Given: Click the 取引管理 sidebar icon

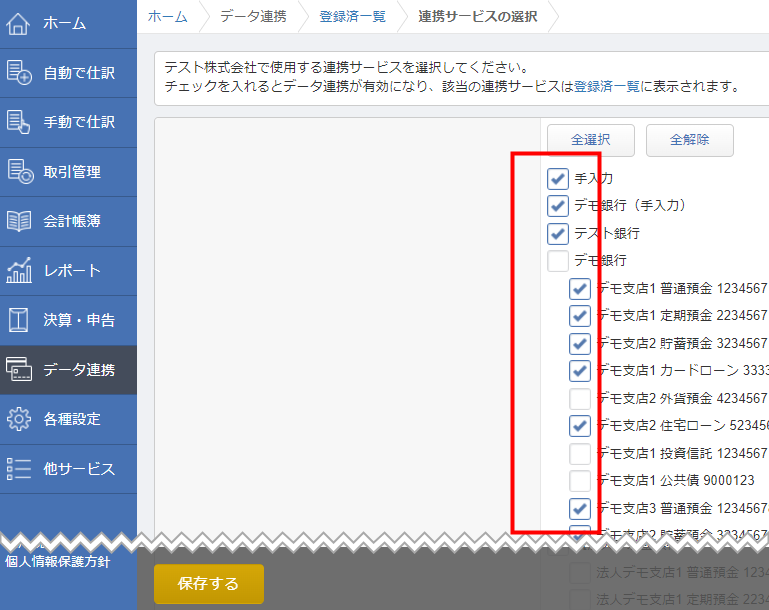Looking at the screenshot, I should [20, 172].
